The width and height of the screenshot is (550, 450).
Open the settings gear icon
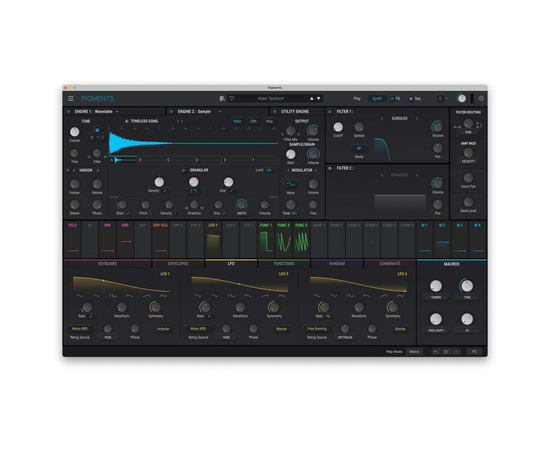(481, 99)
